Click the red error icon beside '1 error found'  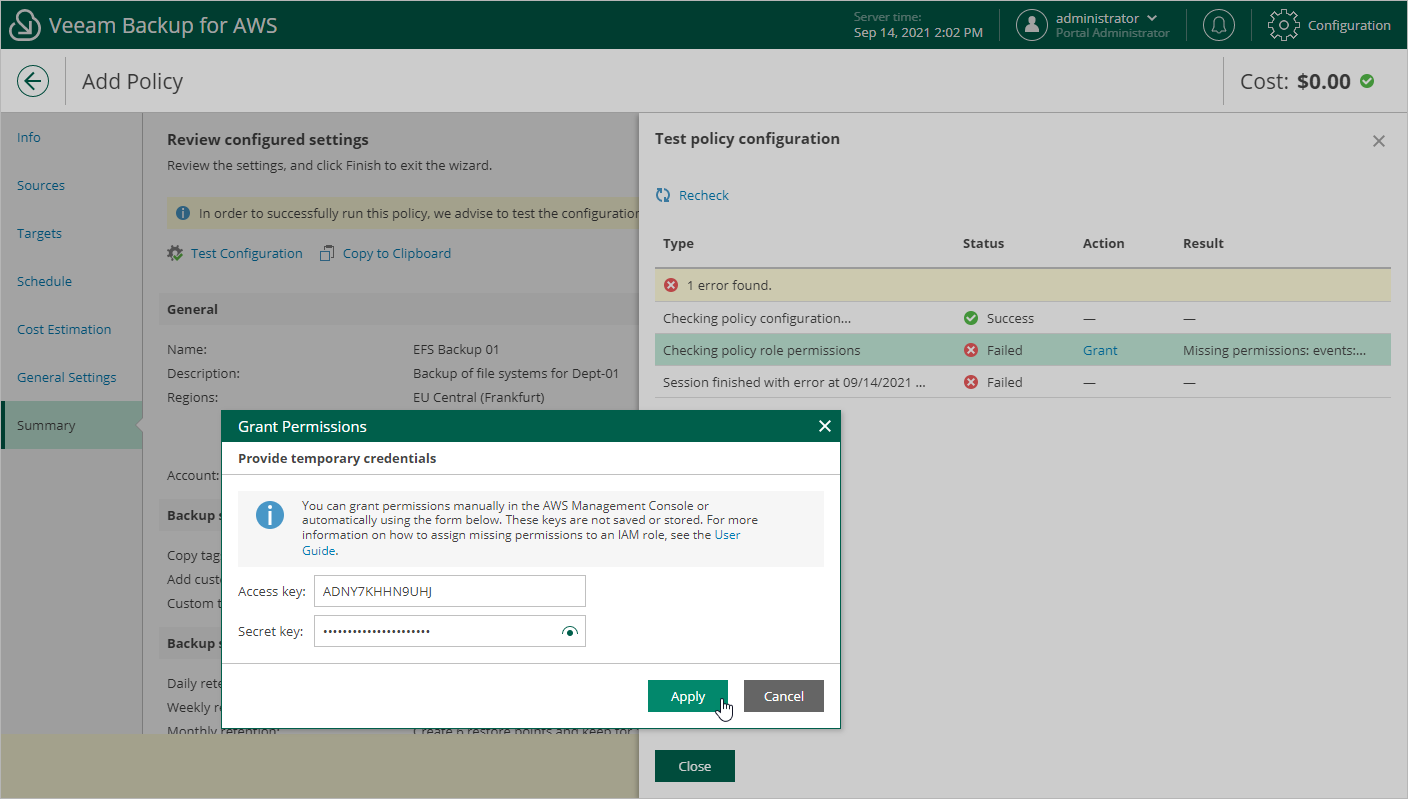671,285
